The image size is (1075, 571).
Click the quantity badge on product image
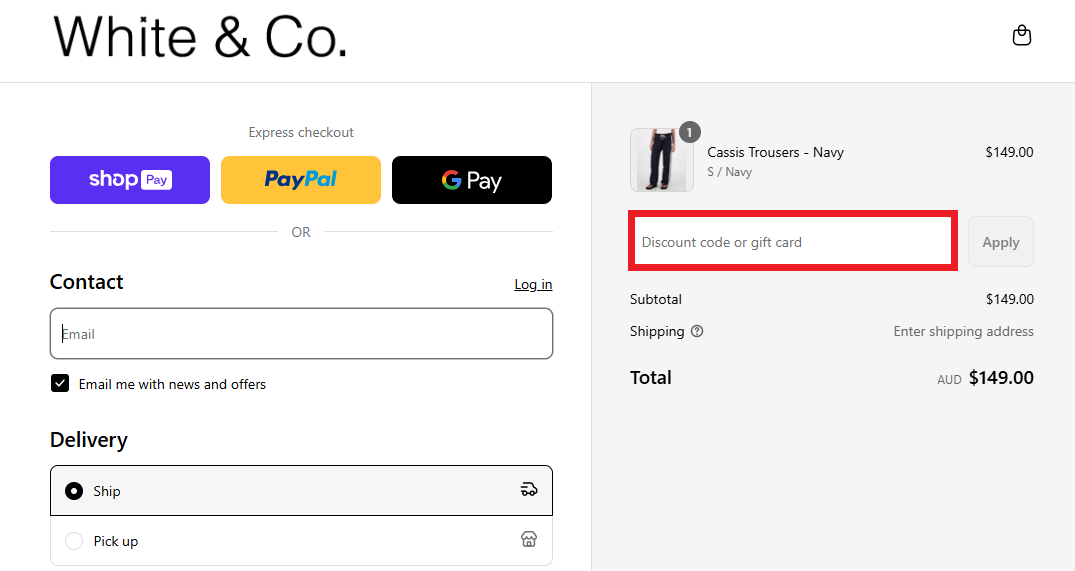(689, 132)
